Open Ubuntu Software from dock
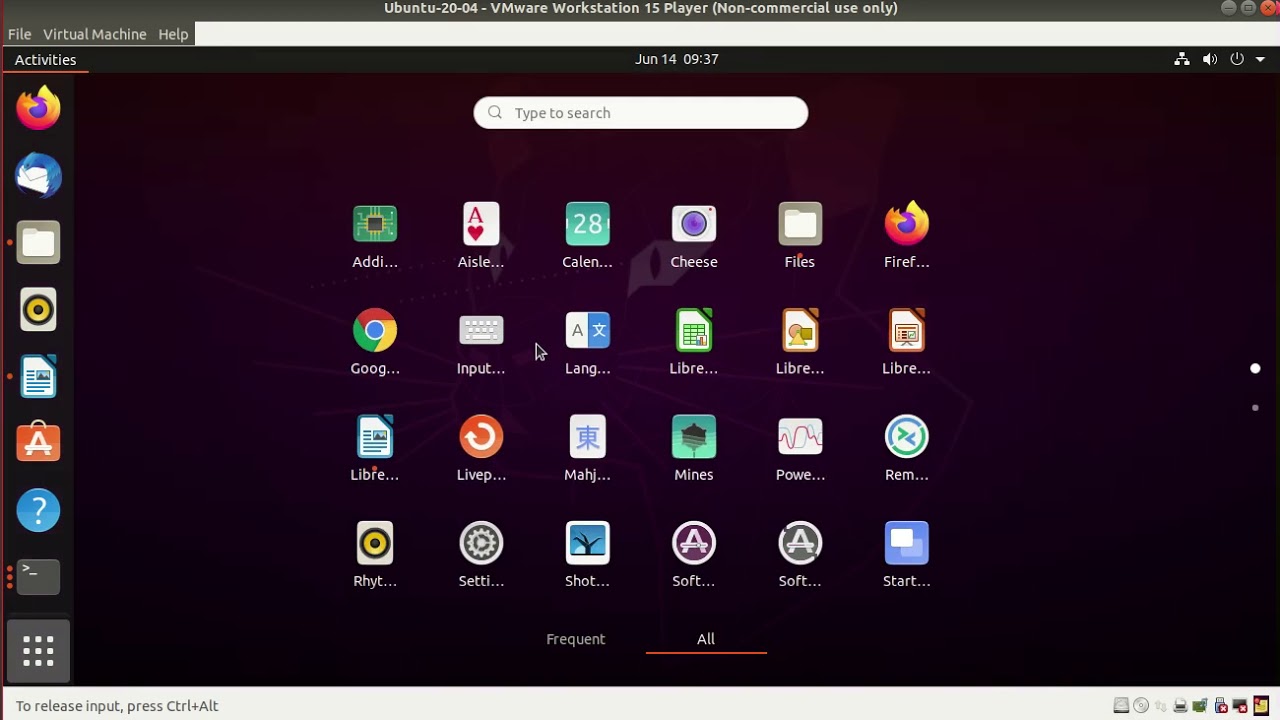 [x=38, y=443]
